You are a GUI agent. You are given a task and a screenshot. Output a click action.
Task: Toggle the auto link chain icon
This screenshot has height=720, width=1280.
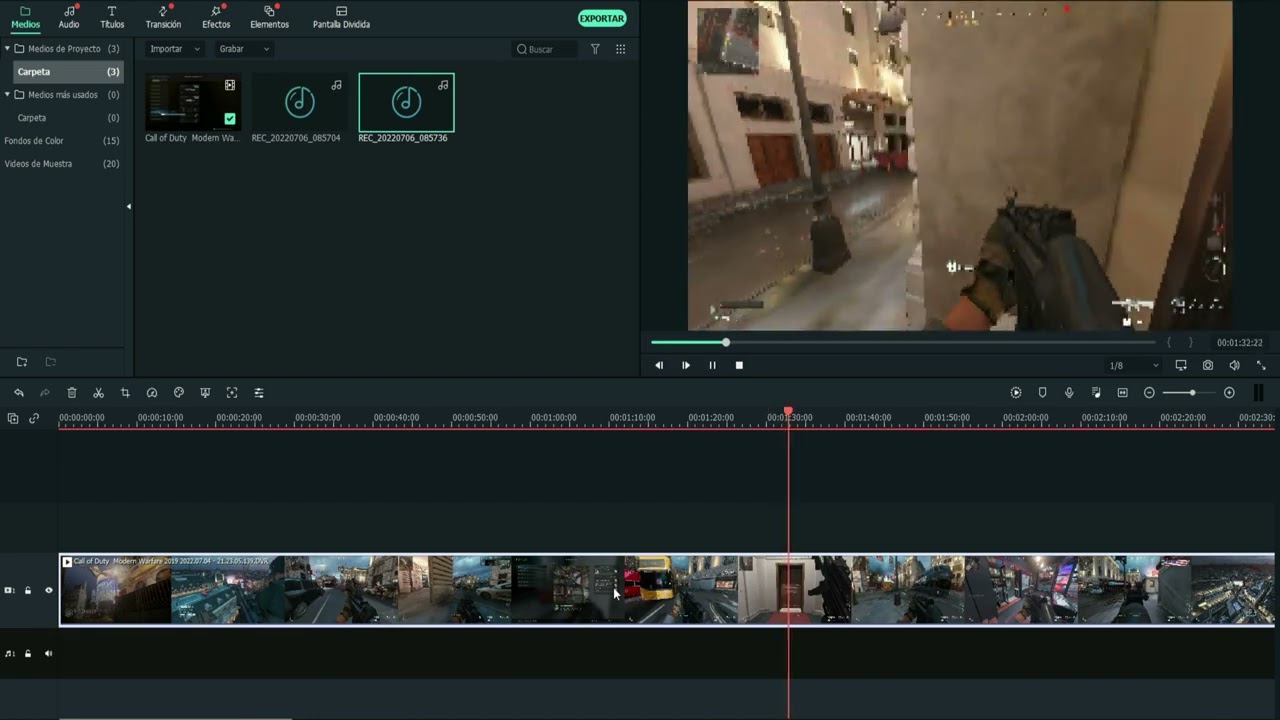coord(34,419)
